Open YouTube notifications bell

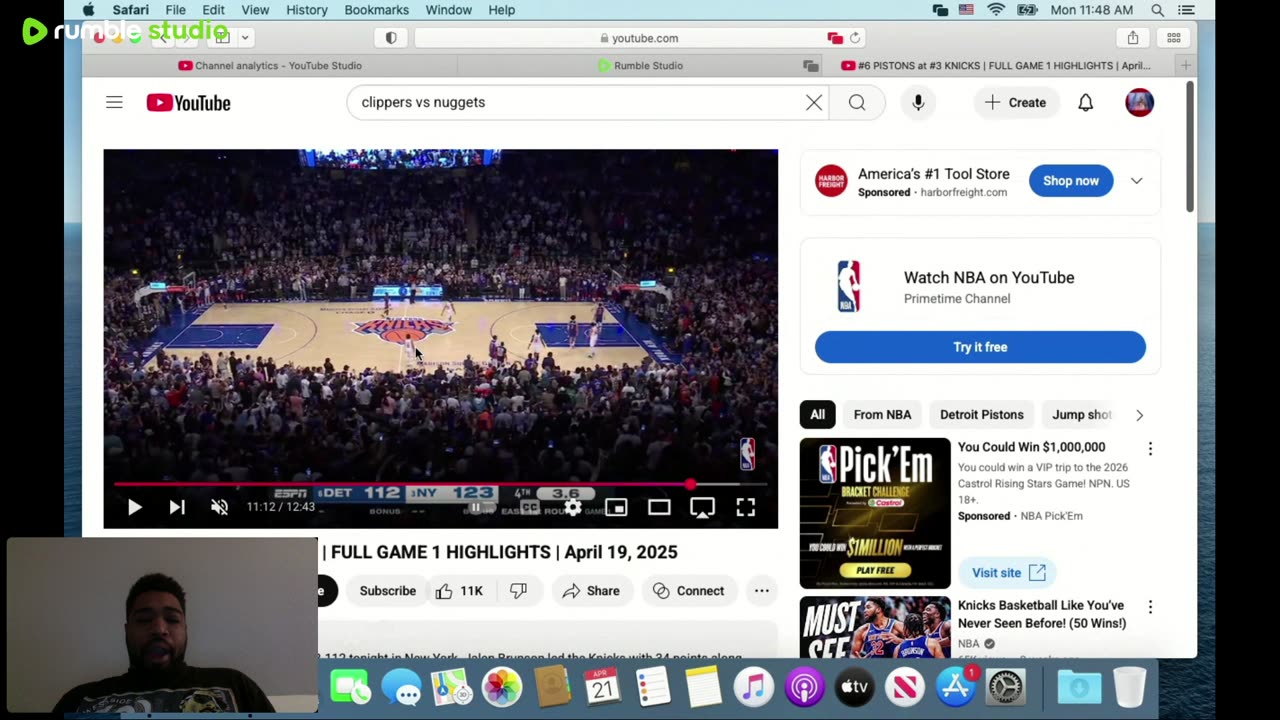1085,102
